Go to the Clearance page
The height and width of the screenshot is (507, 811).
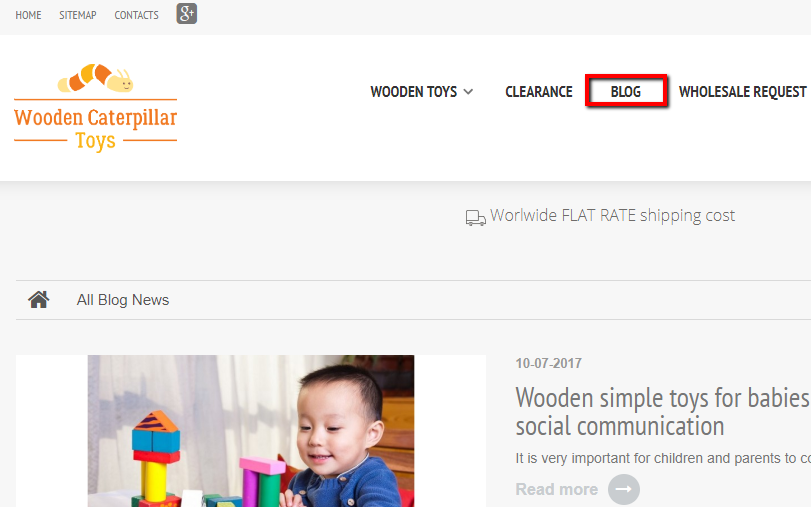tap(539, 92)
